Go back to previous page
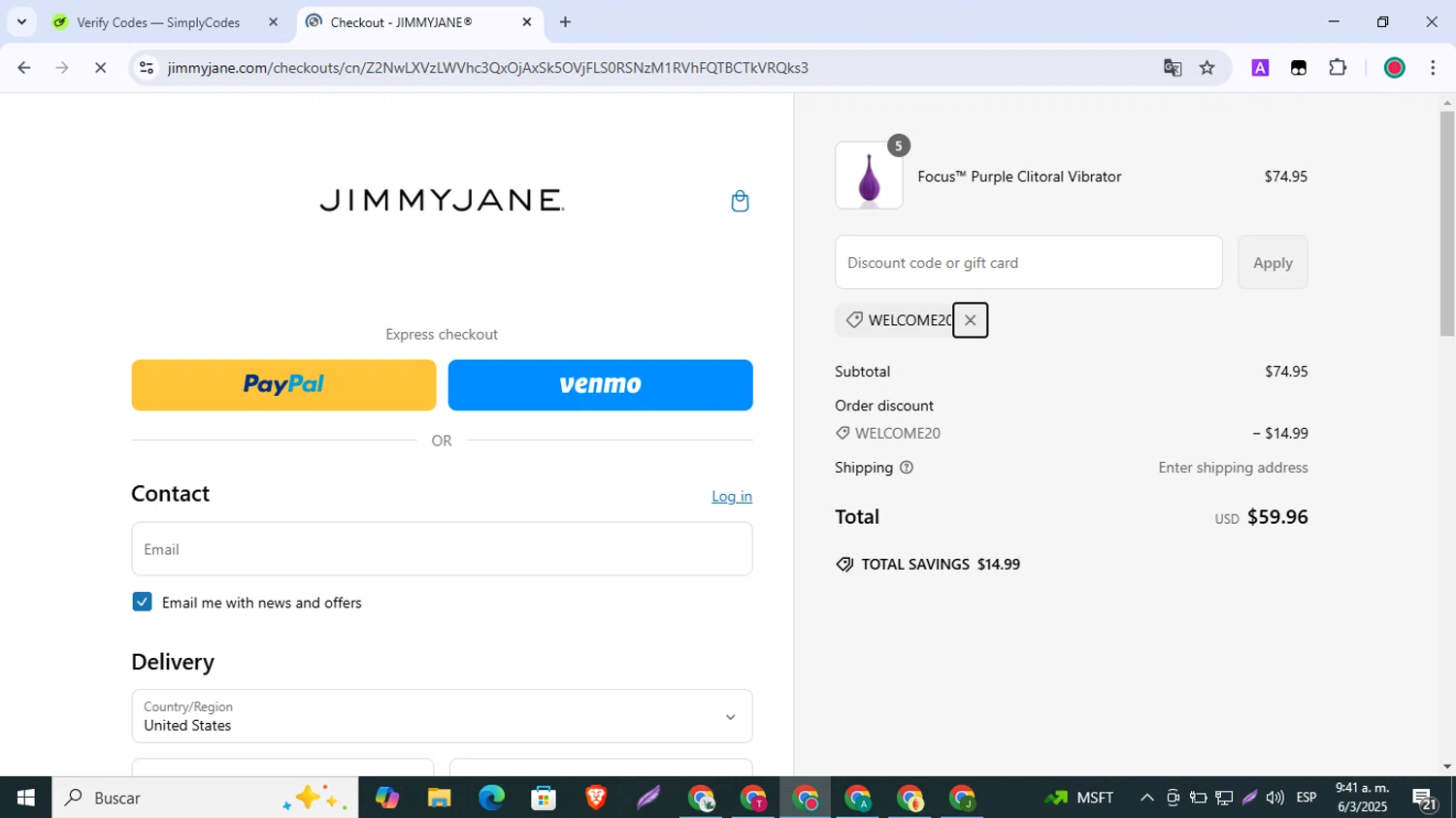 24,68
